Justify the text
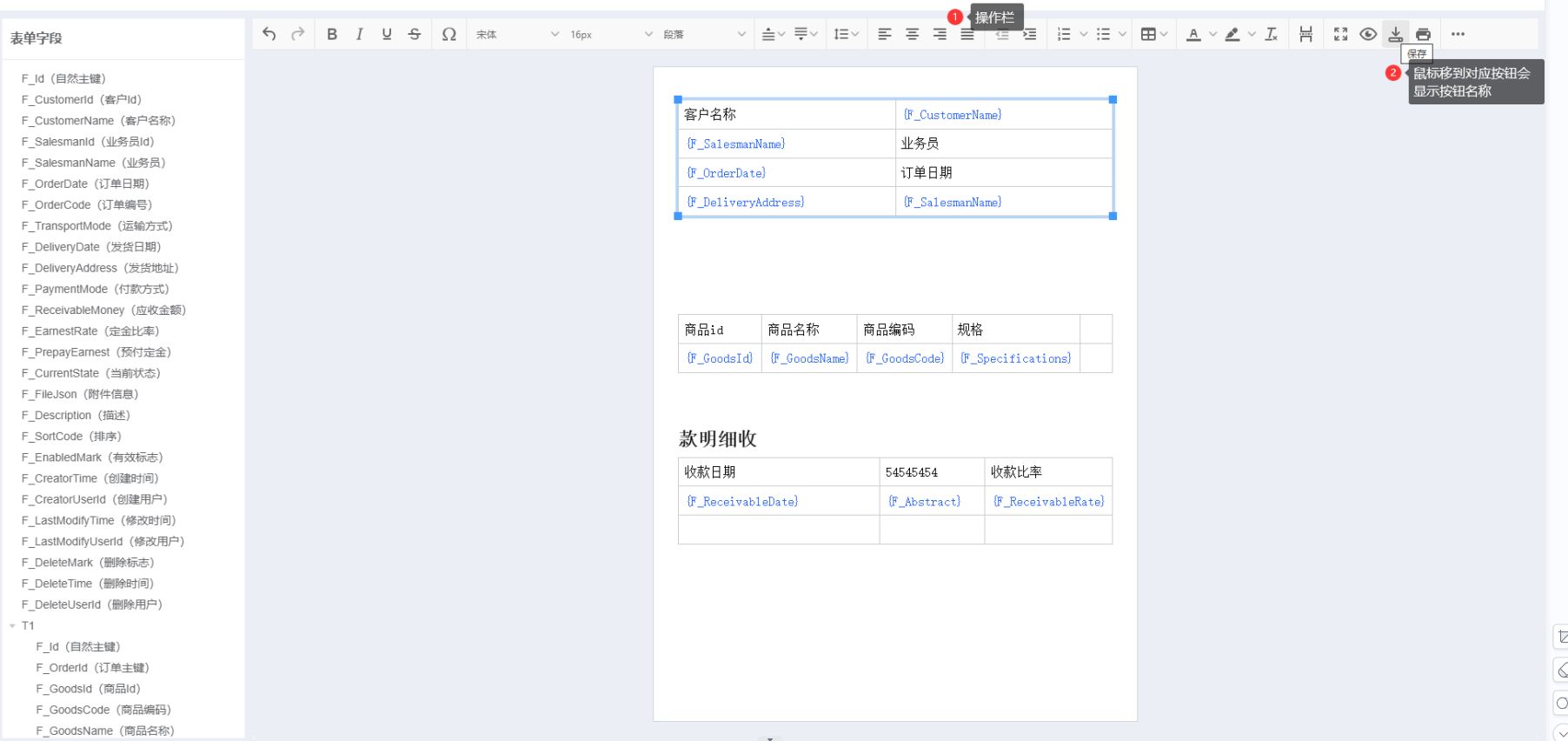Image resolution: width=1568 pixels, height=741 pixels. (x=967, y=35)
